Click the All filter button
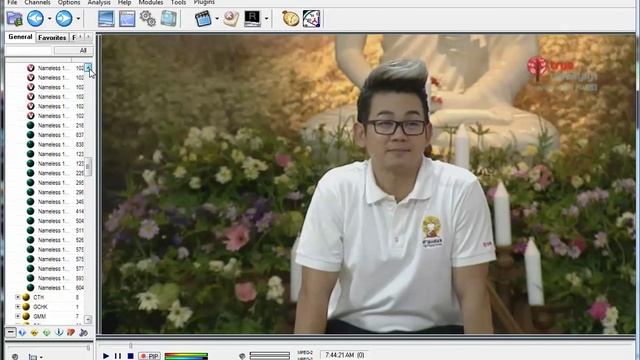The height and width of the screenshot is (360, 640). pos(74,51)
